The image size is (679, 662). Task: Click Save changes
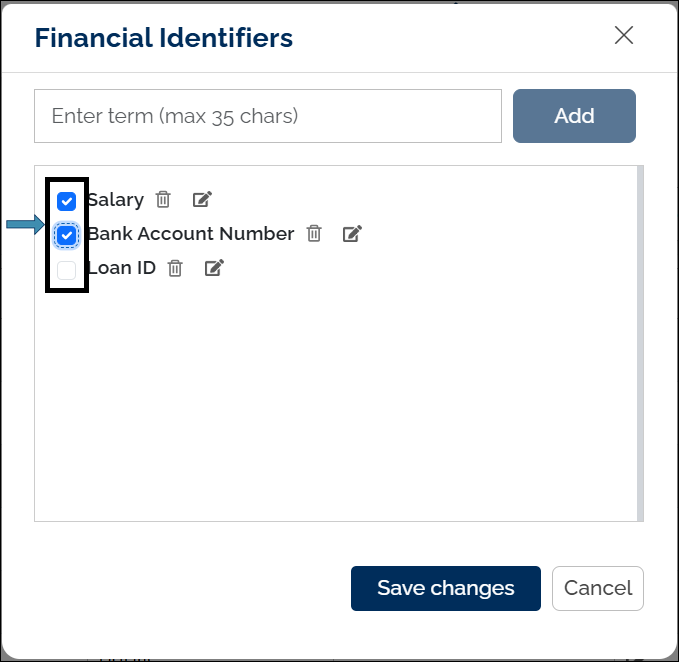[x=445, y=588]
